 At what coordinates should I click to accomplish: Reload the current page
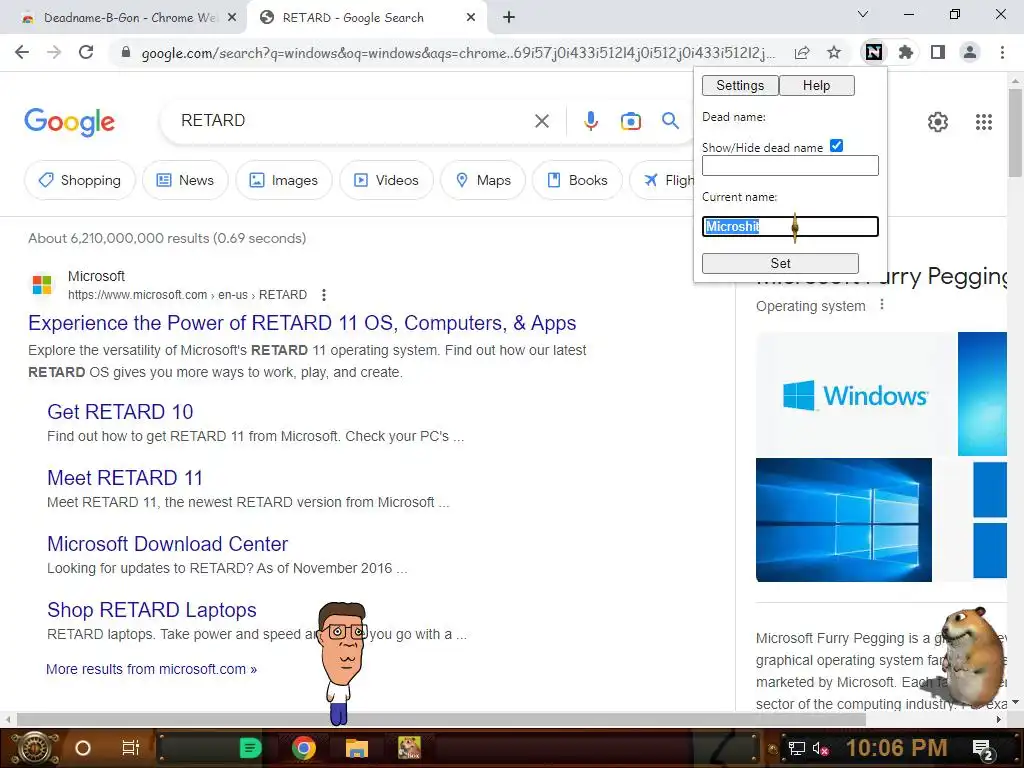(x=86, y=52)
